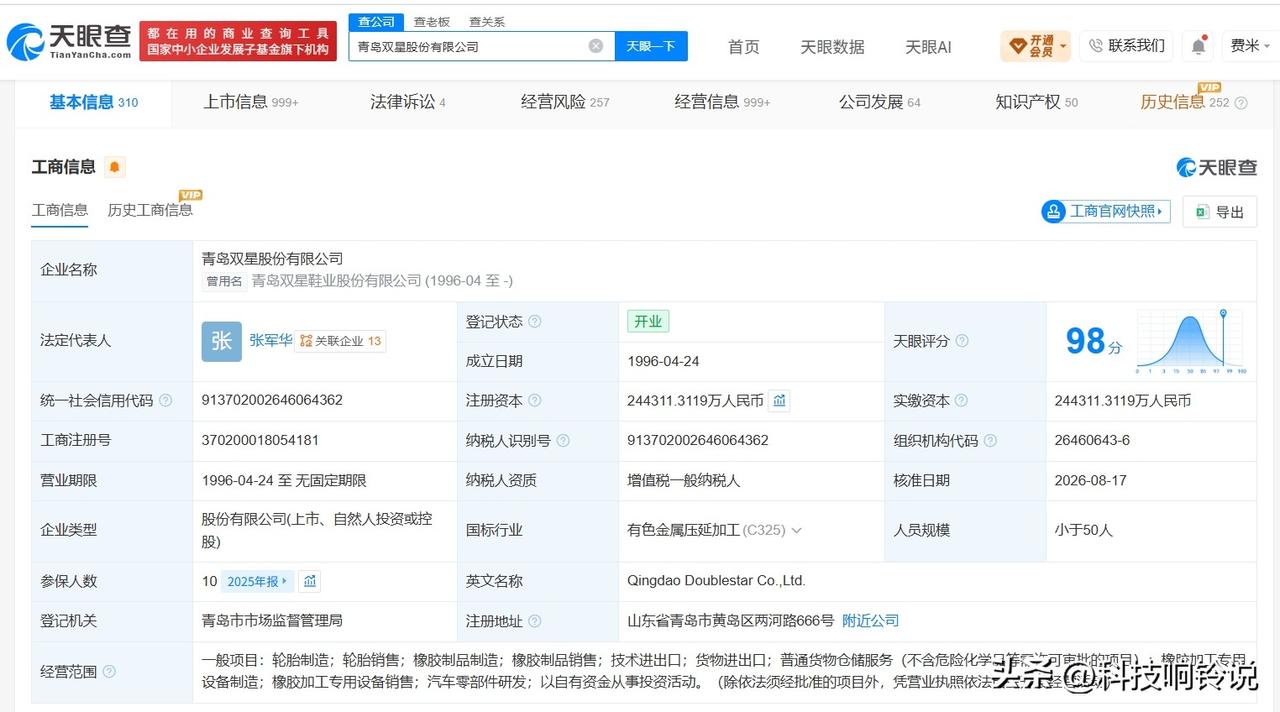Click the phone icon in 联系我们
Screen dimensions: 1280x712
pyautogui.click(x=1095, y=46)
